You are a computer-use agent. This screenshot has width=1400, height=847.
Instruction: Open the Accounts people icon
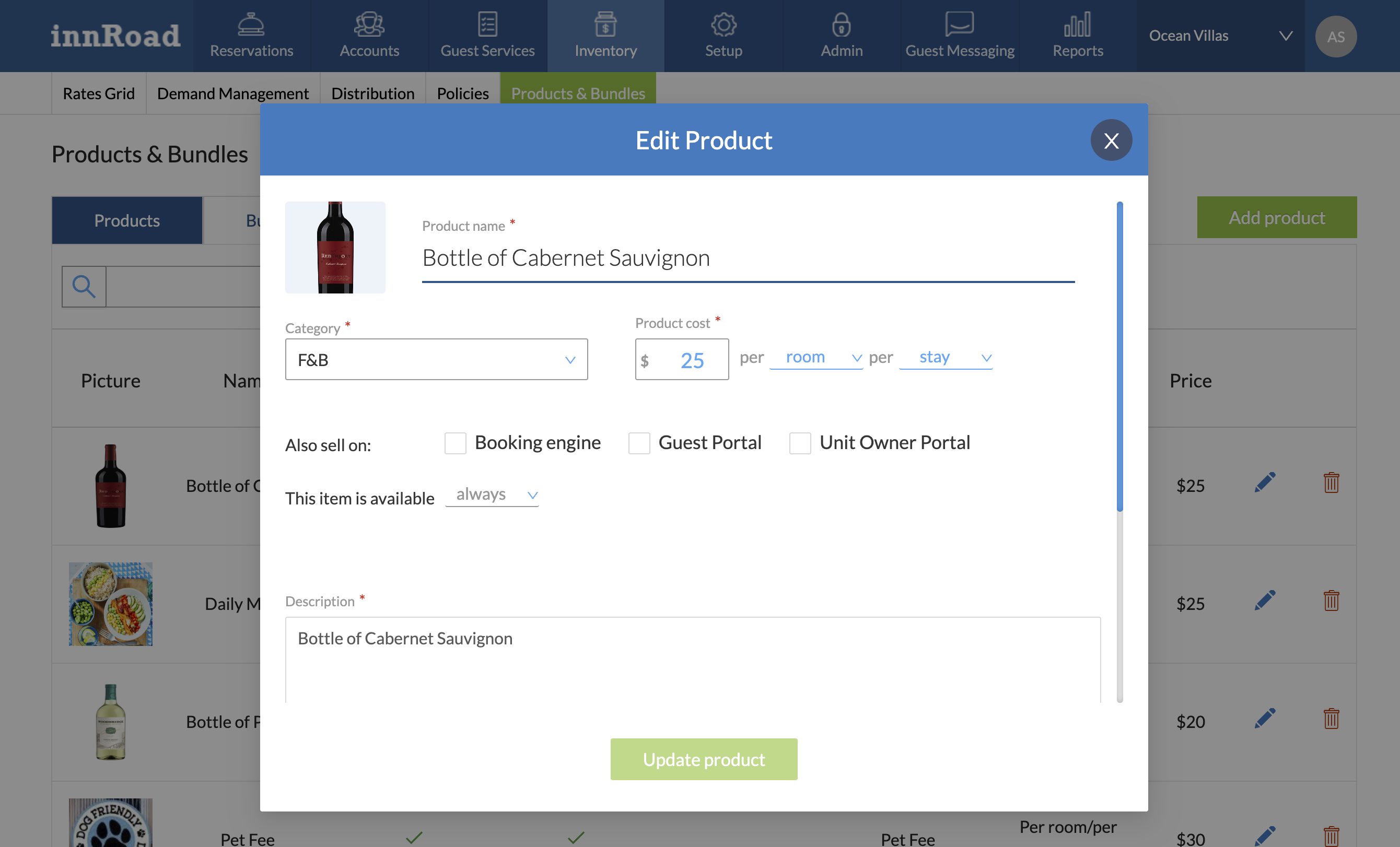[x=369, y=25]
